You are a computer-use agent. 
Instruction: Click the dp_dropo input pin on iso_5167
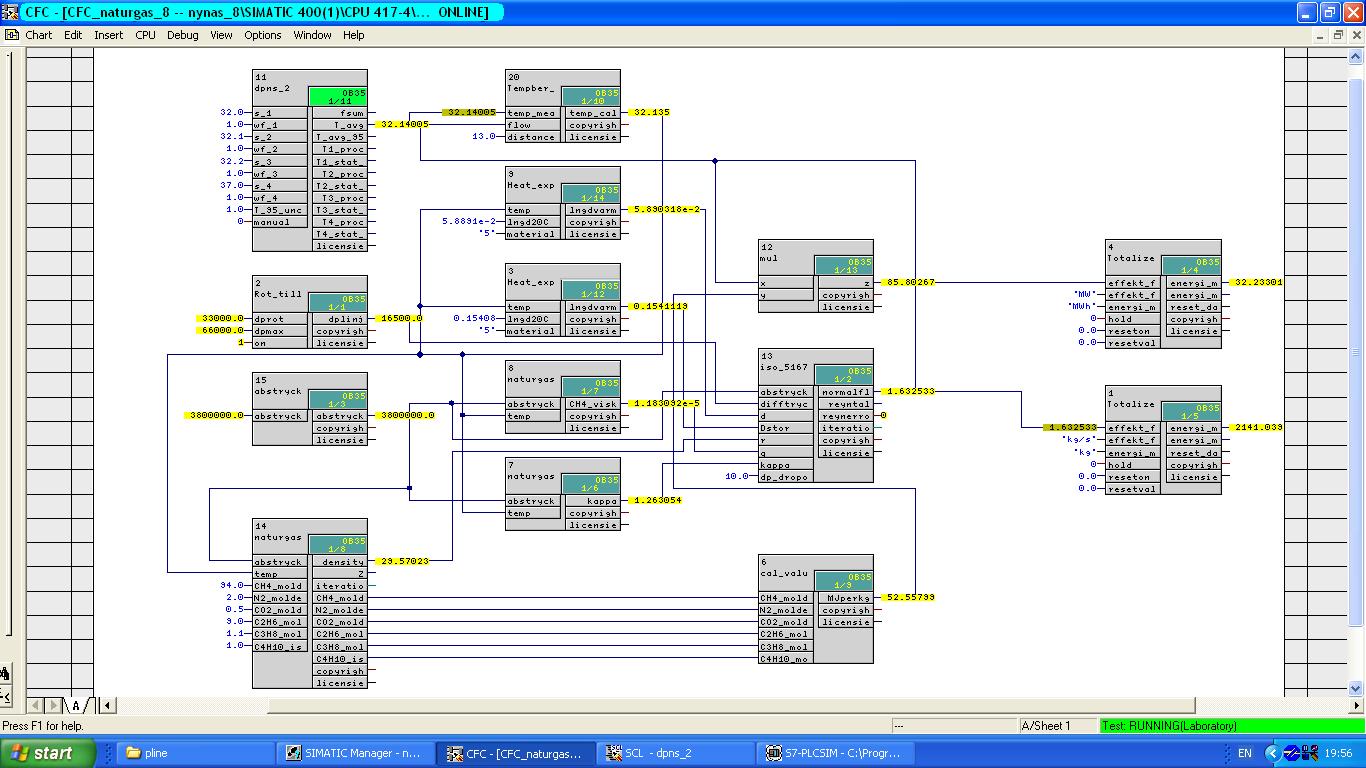tap(786, 477)
